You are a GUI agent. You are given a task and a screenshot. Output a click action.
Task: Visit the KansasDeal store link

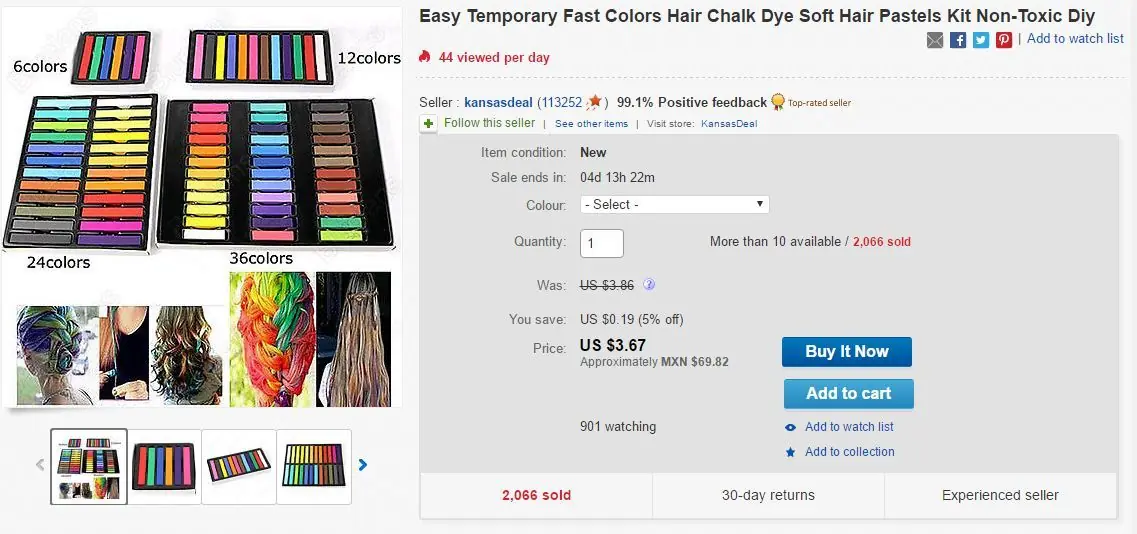(729, 124)
